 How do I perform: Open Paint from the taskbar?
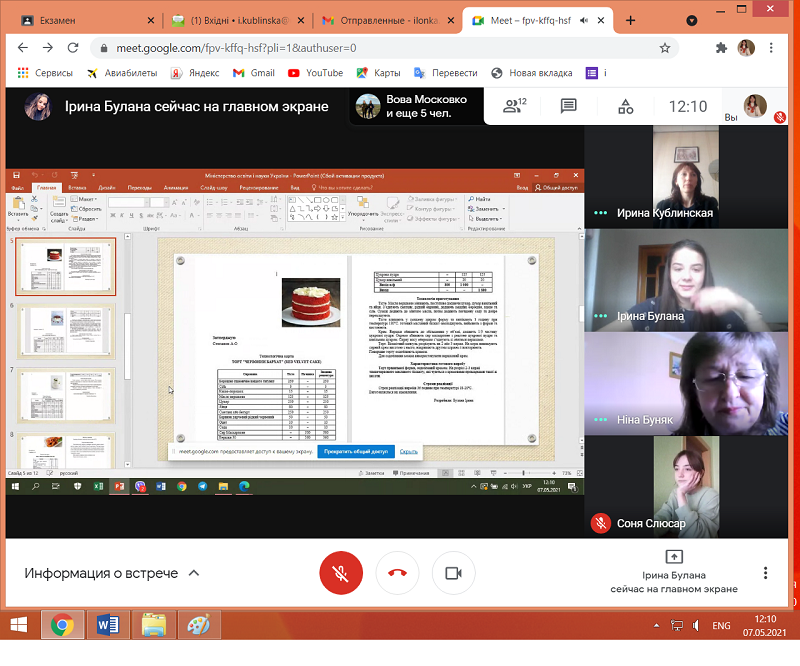point(198,625)
